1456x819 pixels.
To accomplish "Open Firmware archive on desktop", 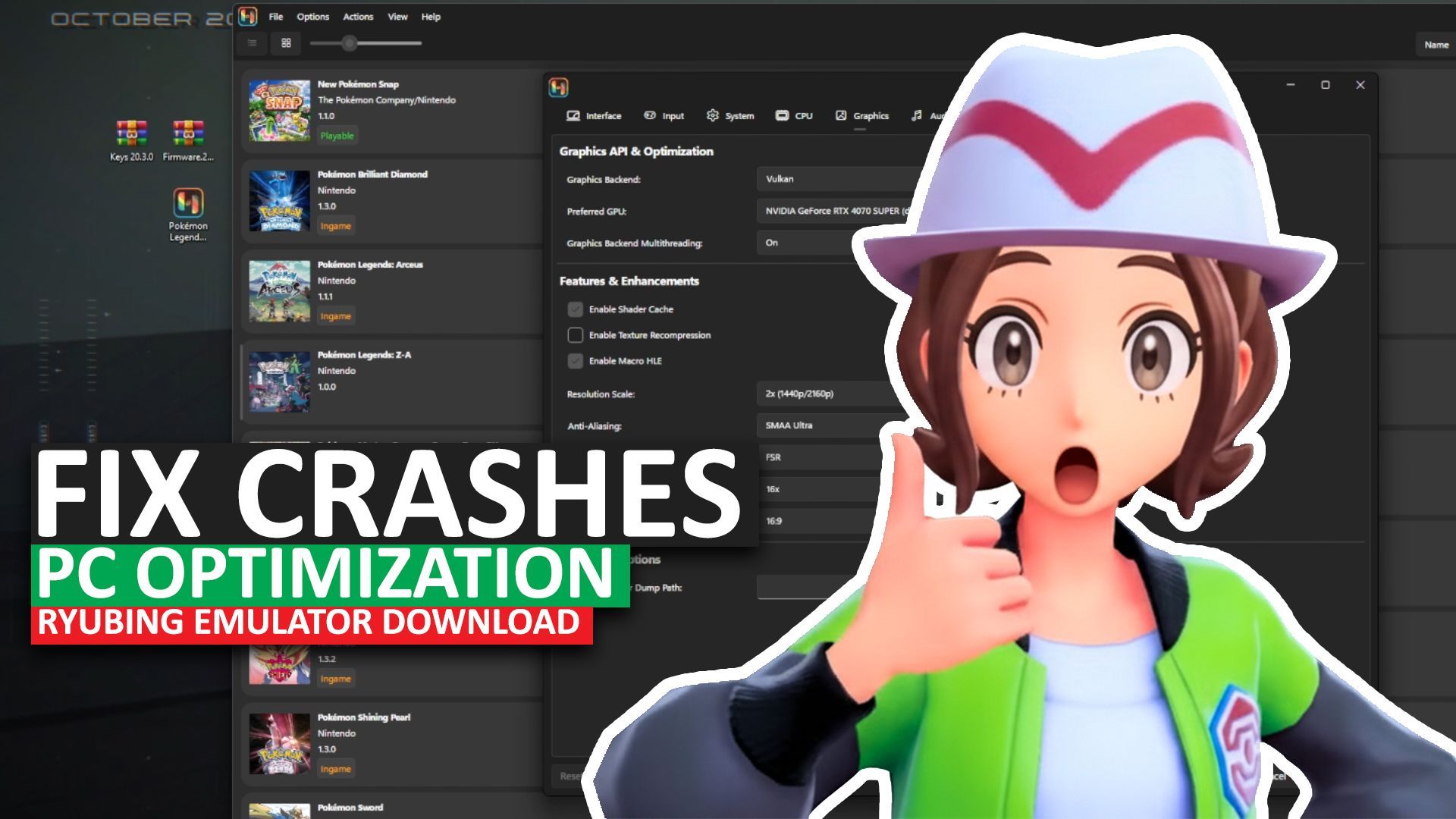I will (x=187, y=134).
